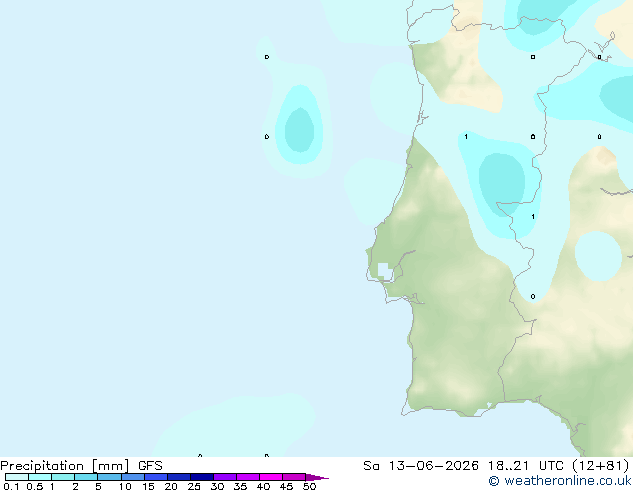
Task: Click the 30–35 mm purple legend swatch
Action: (225, 477)
